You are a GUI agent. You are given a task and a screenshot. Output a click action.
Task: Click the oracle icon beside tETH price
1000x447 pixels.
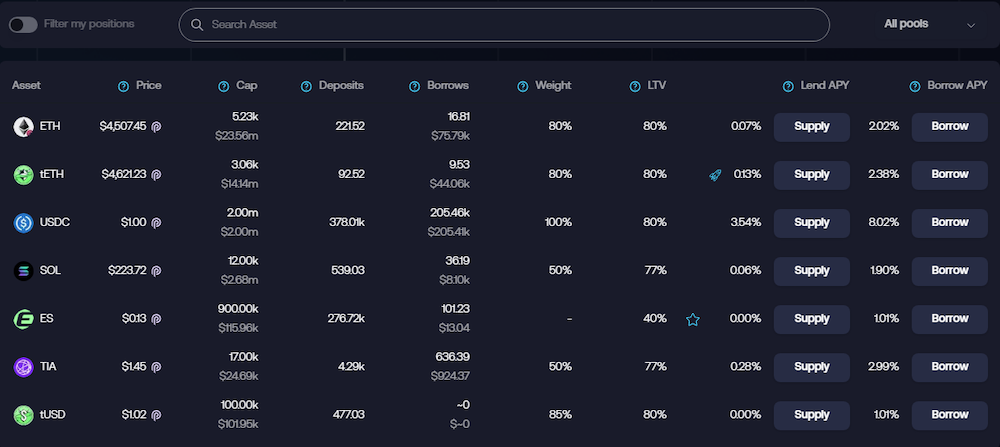pyautogui.click(x=156, y=175)
